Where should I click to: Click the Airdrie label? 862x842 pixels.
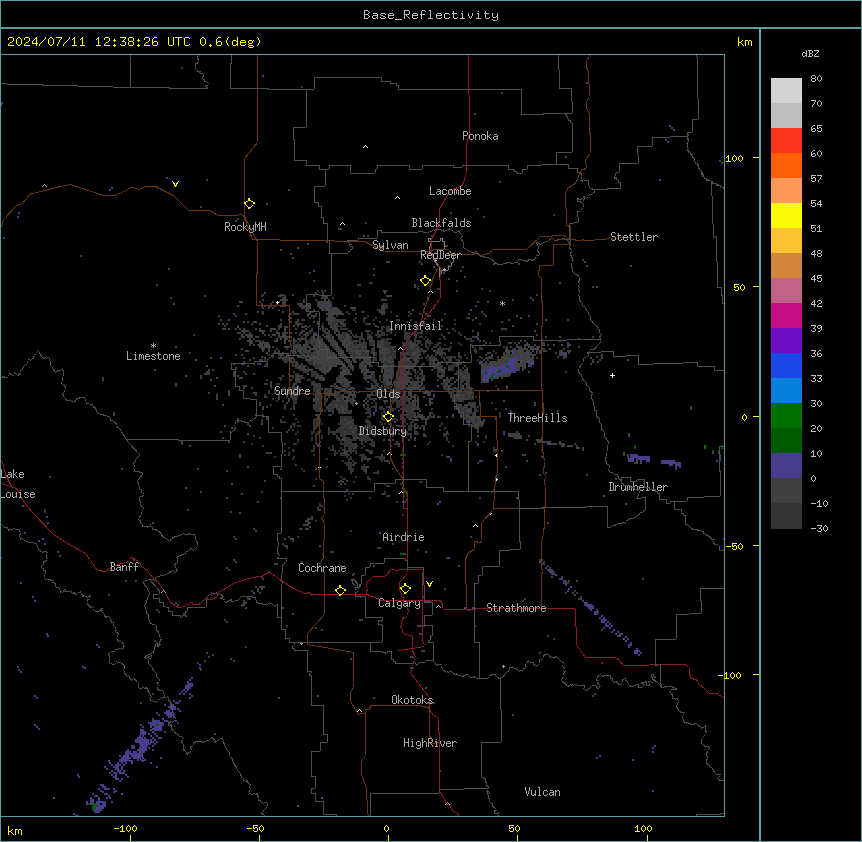(404, 537)
